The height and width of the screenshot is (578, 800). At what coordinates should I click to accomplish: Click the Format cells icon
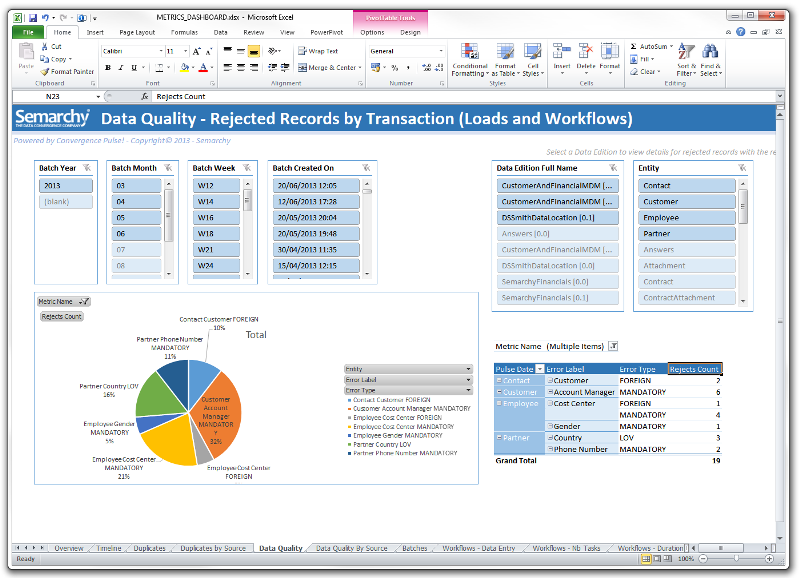(x=609, y=52)
